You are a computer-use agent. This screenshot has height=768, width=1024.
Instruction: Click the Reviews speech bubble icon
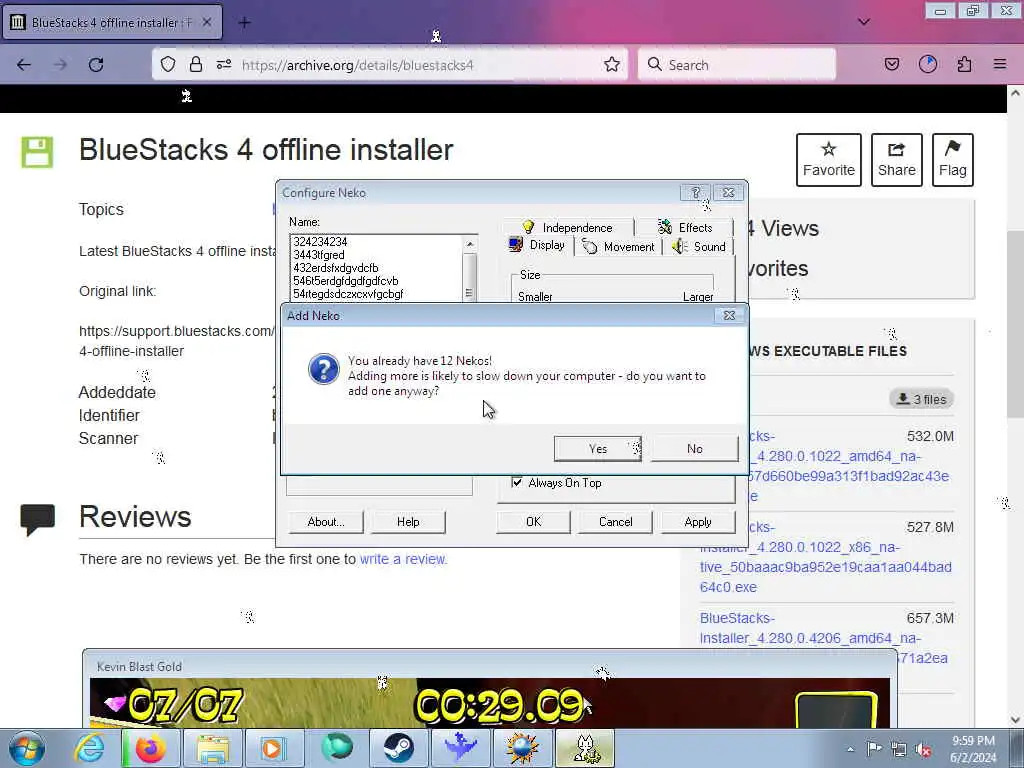point(38,520)
